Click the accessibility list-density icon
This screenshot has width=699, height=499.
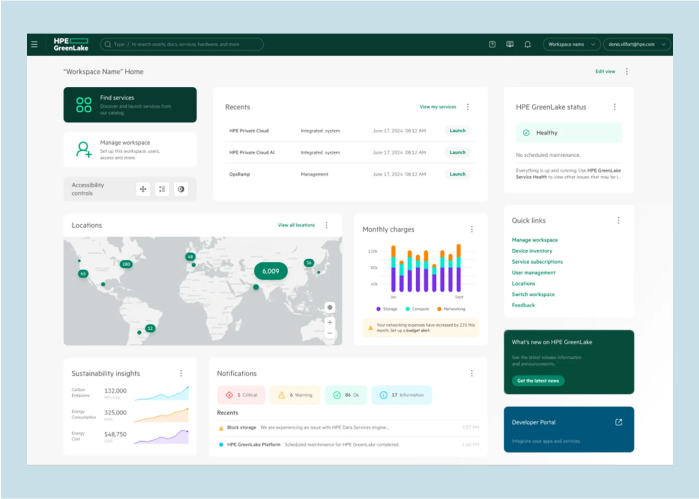coord(162,189)
